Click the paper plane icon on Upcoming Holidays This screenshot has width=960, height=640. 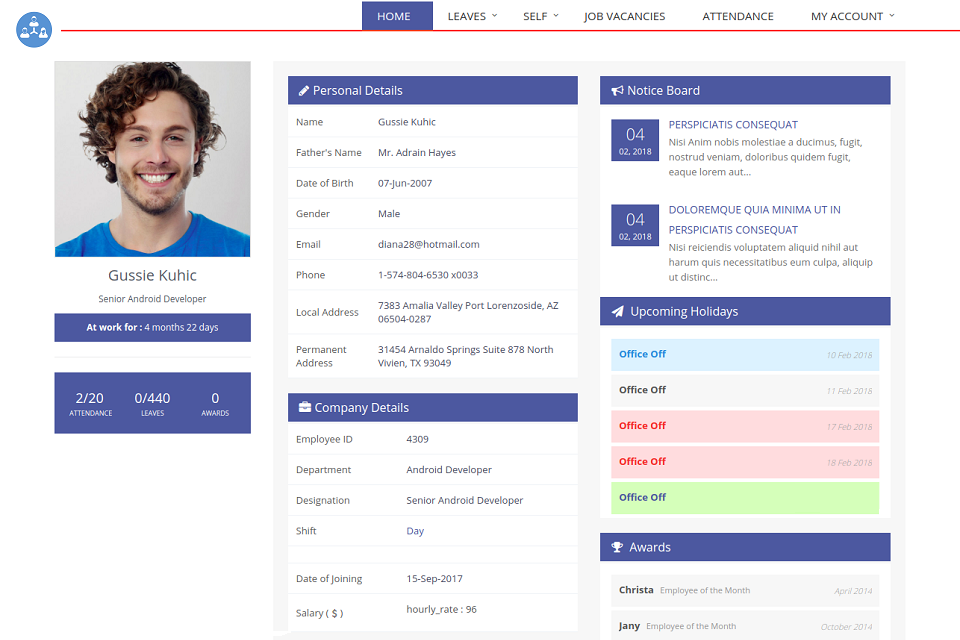(616, 311)
